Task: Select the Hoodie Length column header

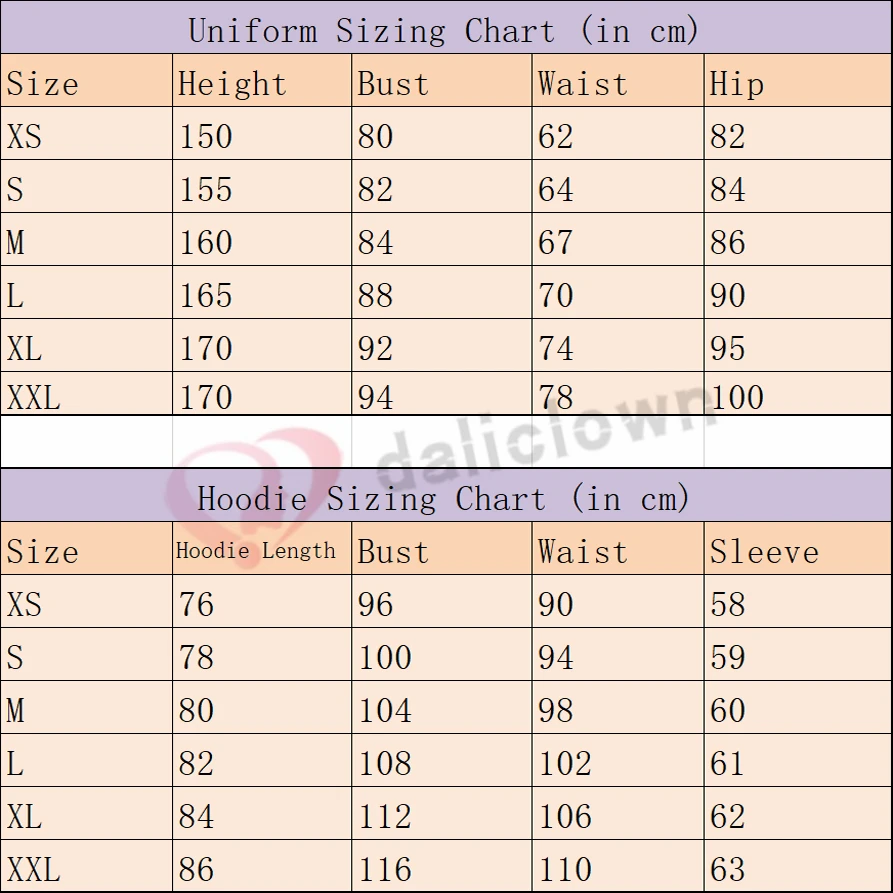Action: click(x=256, y=551)
